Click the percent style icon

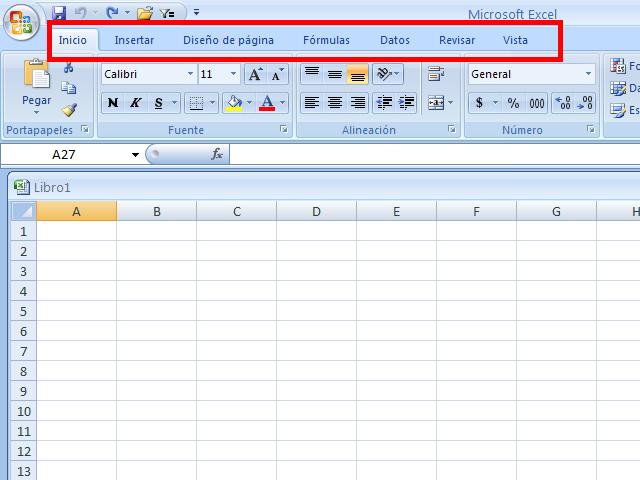[513, 103]
